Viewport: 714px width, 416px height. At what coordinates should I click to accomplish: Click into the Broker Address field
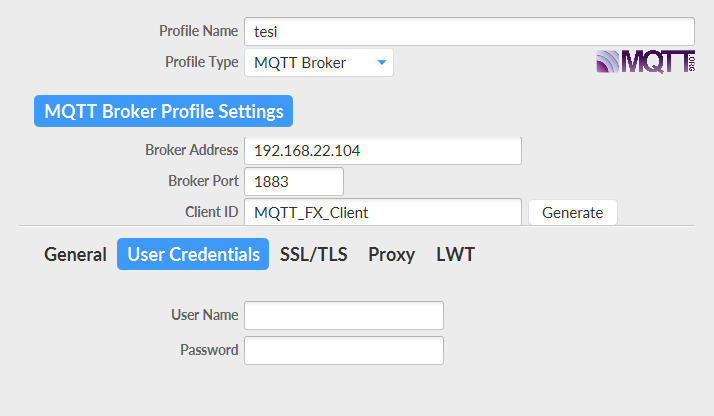pos(383,151)
